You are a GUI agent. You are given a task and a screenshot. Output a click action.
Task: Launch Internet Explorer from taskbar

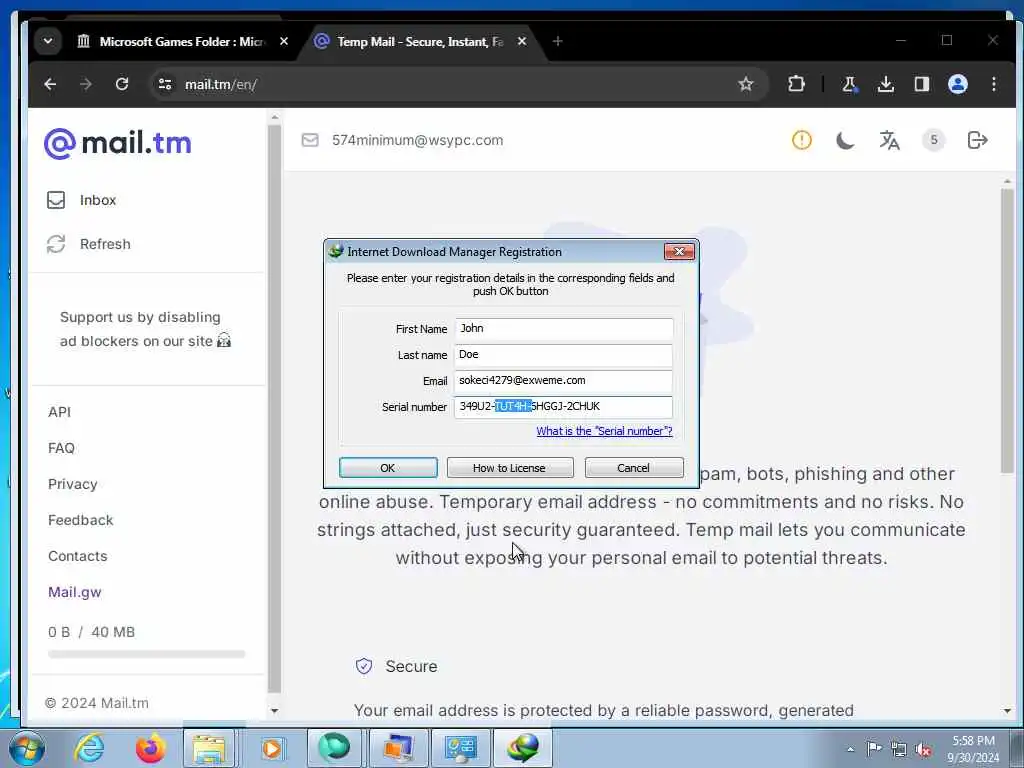(x=89, y=748)
